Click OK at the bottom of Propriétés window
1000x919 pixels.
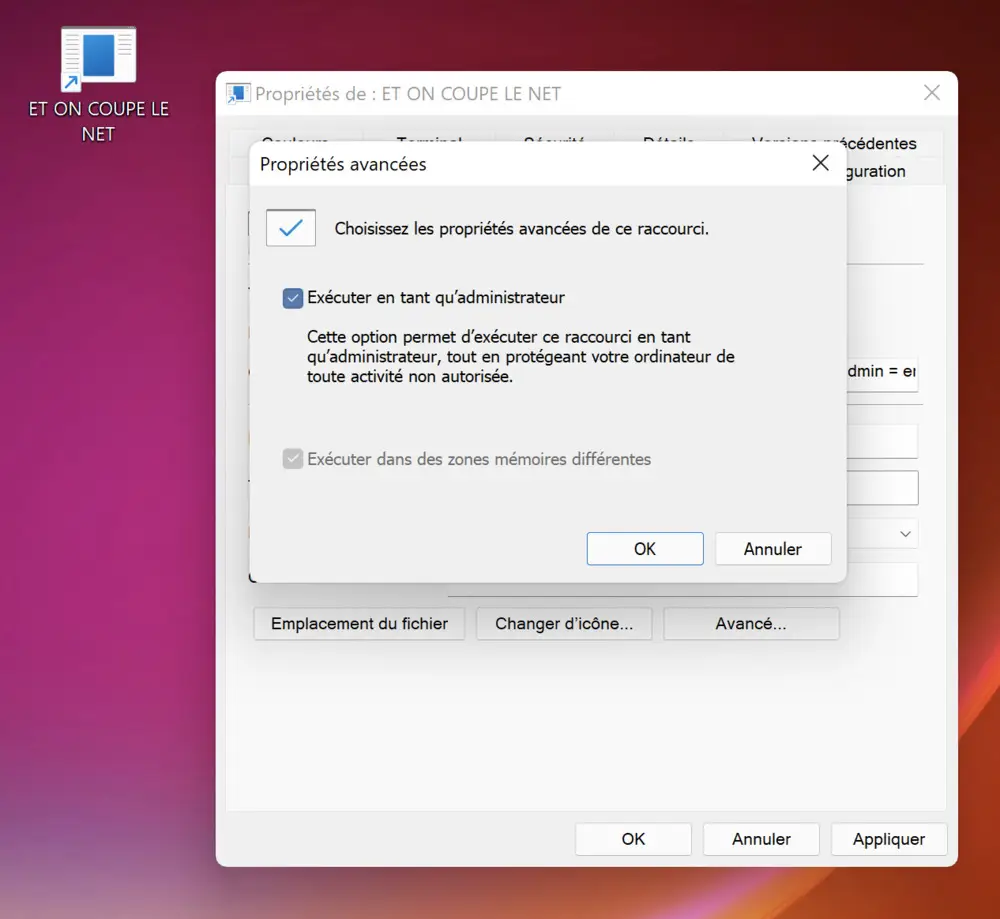coord(633,839)
